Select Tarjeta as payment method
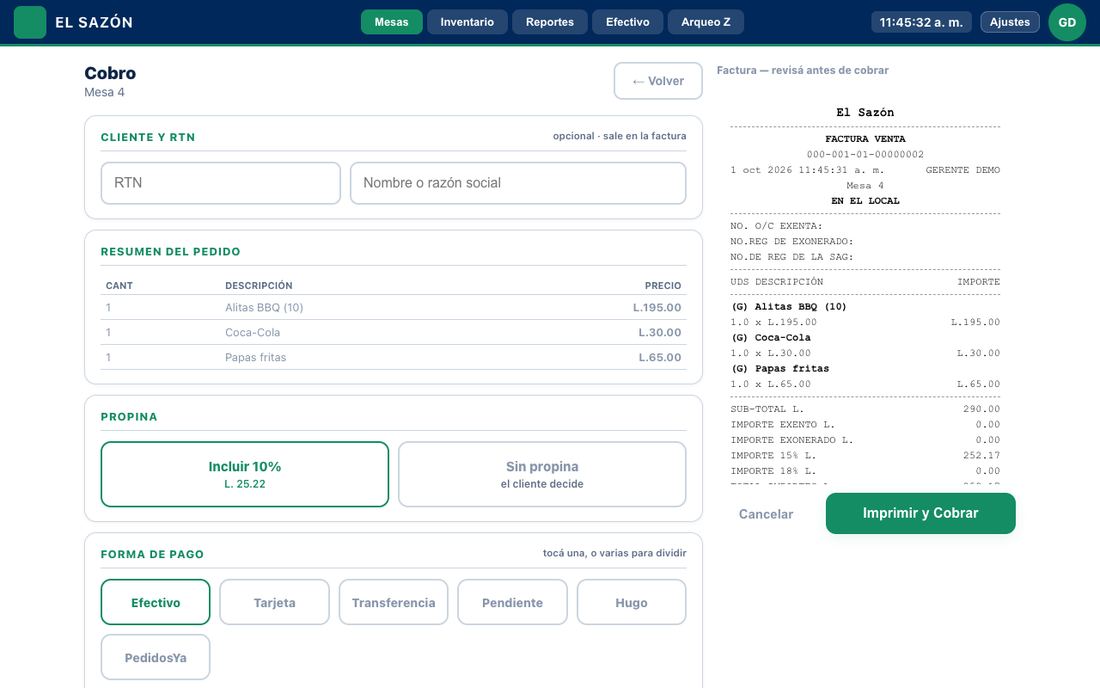 click(274, 602)
